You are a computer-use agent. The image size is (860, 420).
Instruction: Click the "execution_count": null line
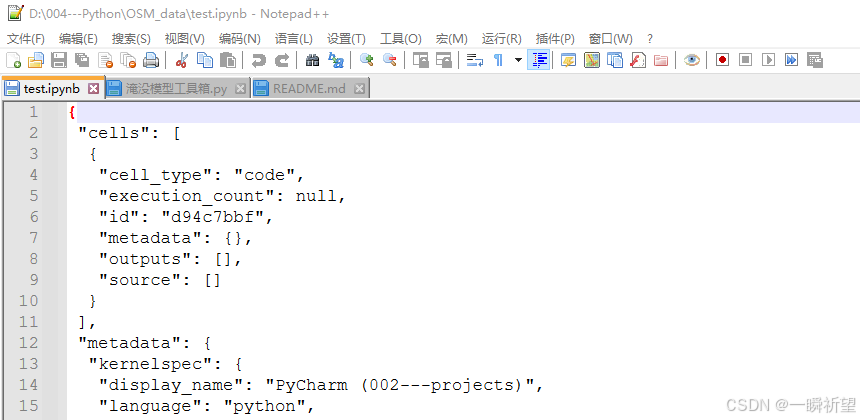[x=222, y=196]
